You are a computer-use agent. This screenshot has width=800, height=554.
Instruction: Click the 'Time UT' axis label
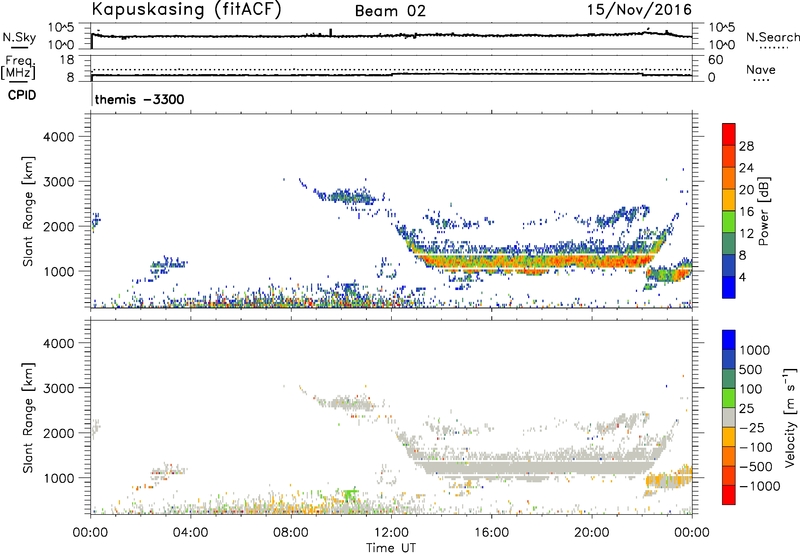point(391,548)
